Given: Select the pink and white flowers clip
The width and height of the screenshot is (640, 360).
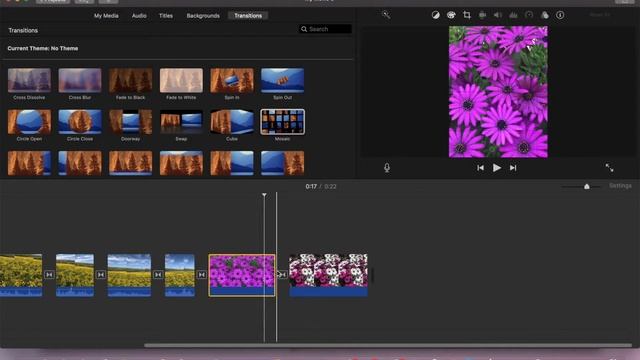Looking at the screenshot, I should [x=328, y=275].
